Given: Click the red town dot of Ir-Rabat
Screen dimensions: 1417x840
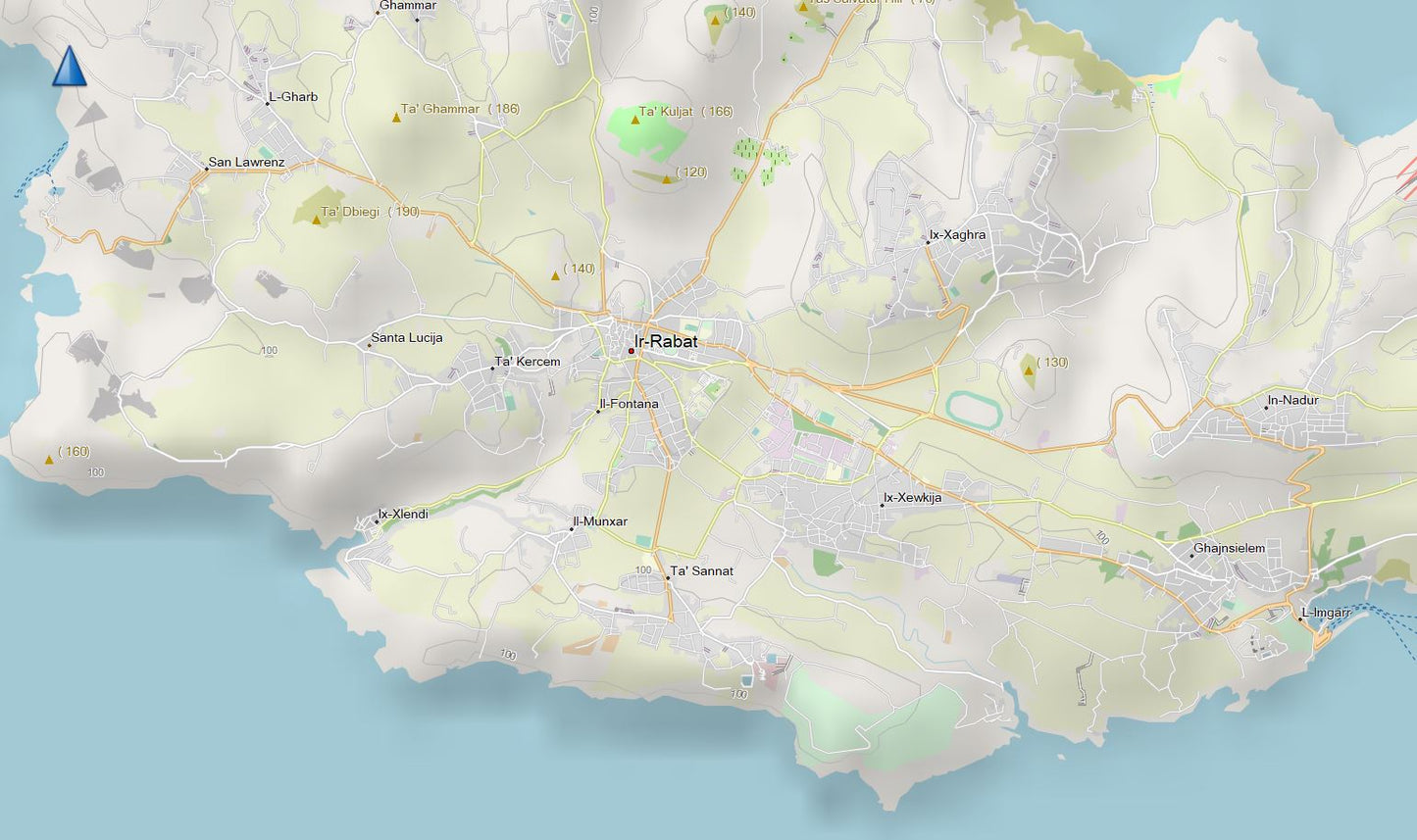Looking at the screenshot, I should 632,351.
